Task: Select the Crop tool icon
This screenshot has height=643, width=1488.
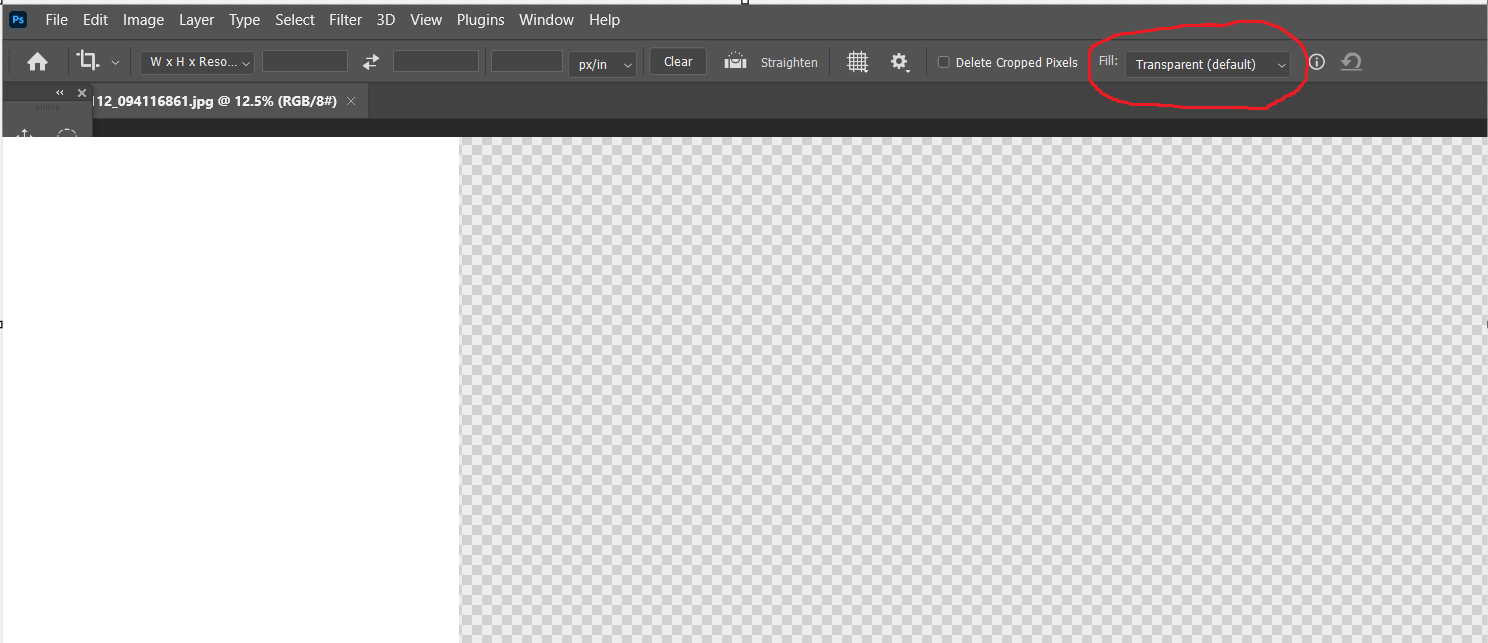Action: click(88, 61)
